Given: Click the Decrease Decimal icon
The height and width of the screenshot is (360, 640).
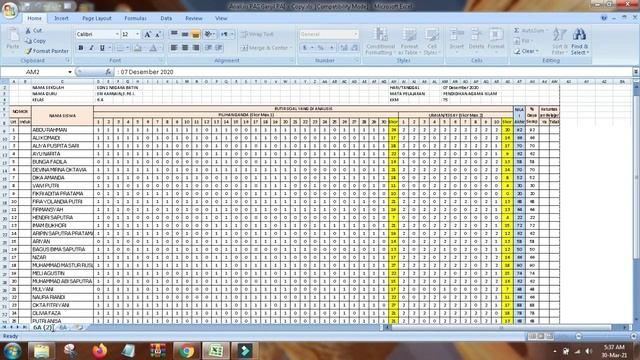Looking at the screenshot, I should pyautogui.click(x=354, y=48).
